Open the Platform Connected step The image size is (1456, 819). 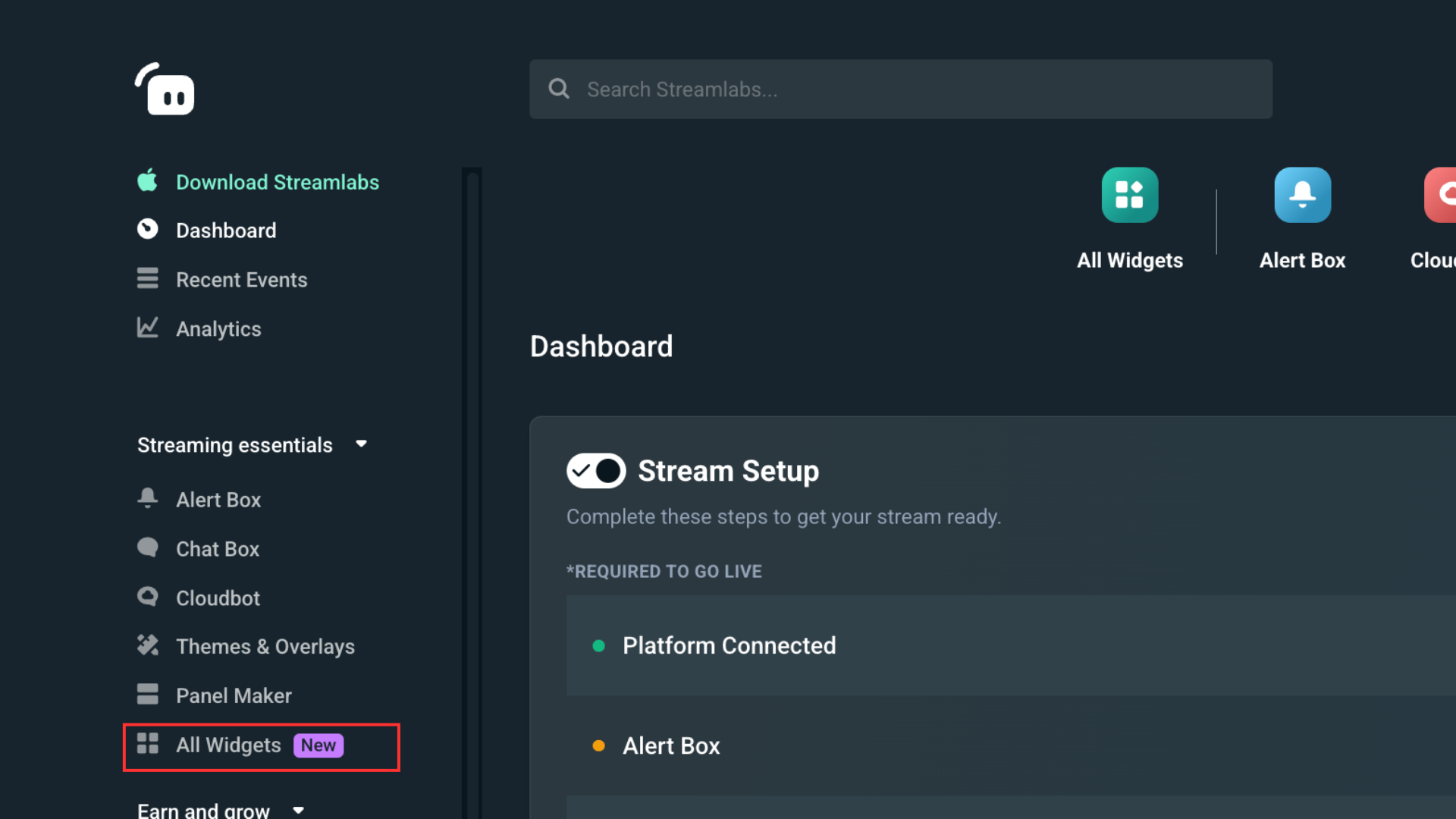click(x=1011, y=645)
